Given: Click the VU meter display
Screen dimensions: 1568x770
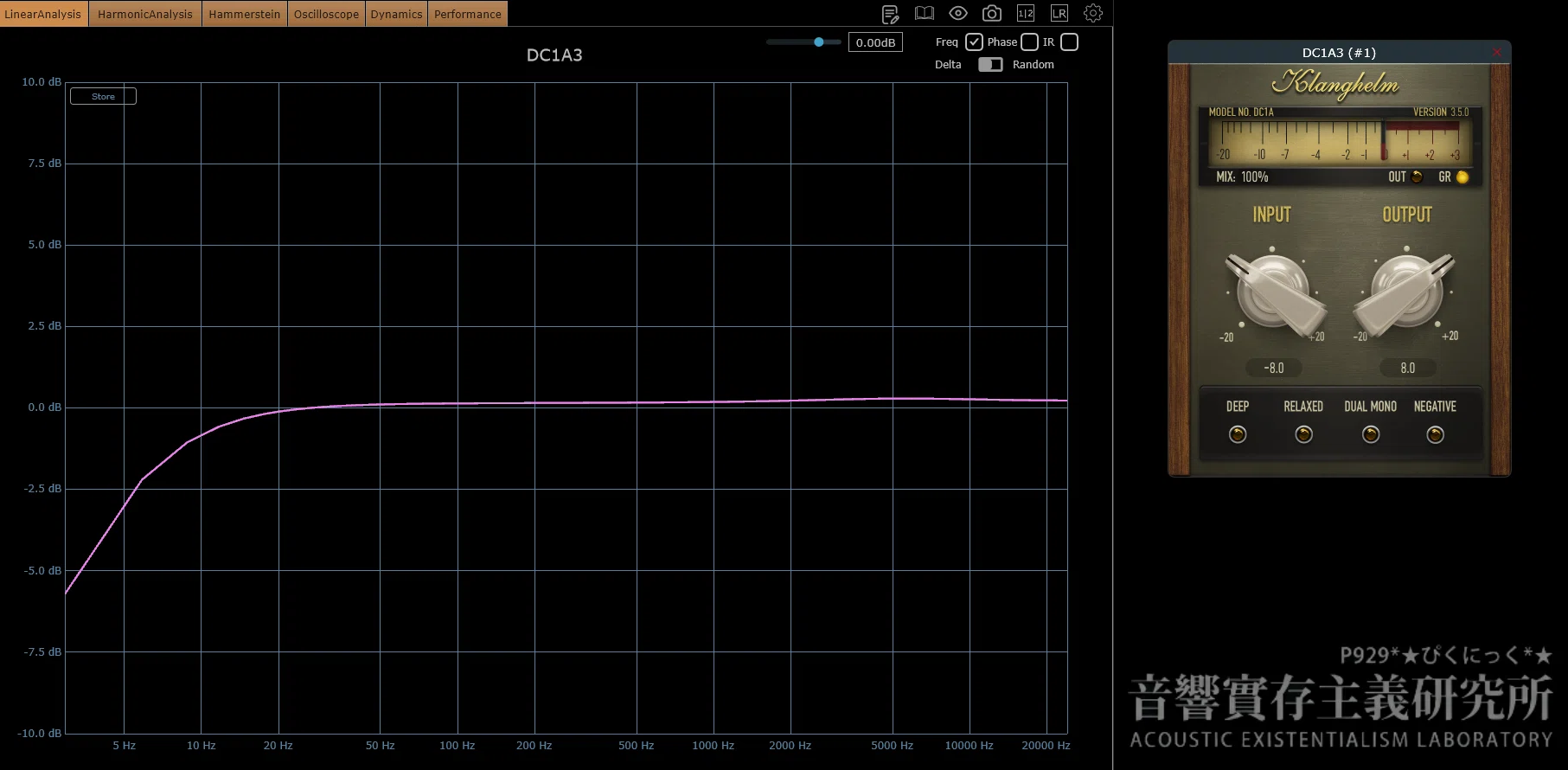Looking at the screenshot, I should (x=1340, y=142).
